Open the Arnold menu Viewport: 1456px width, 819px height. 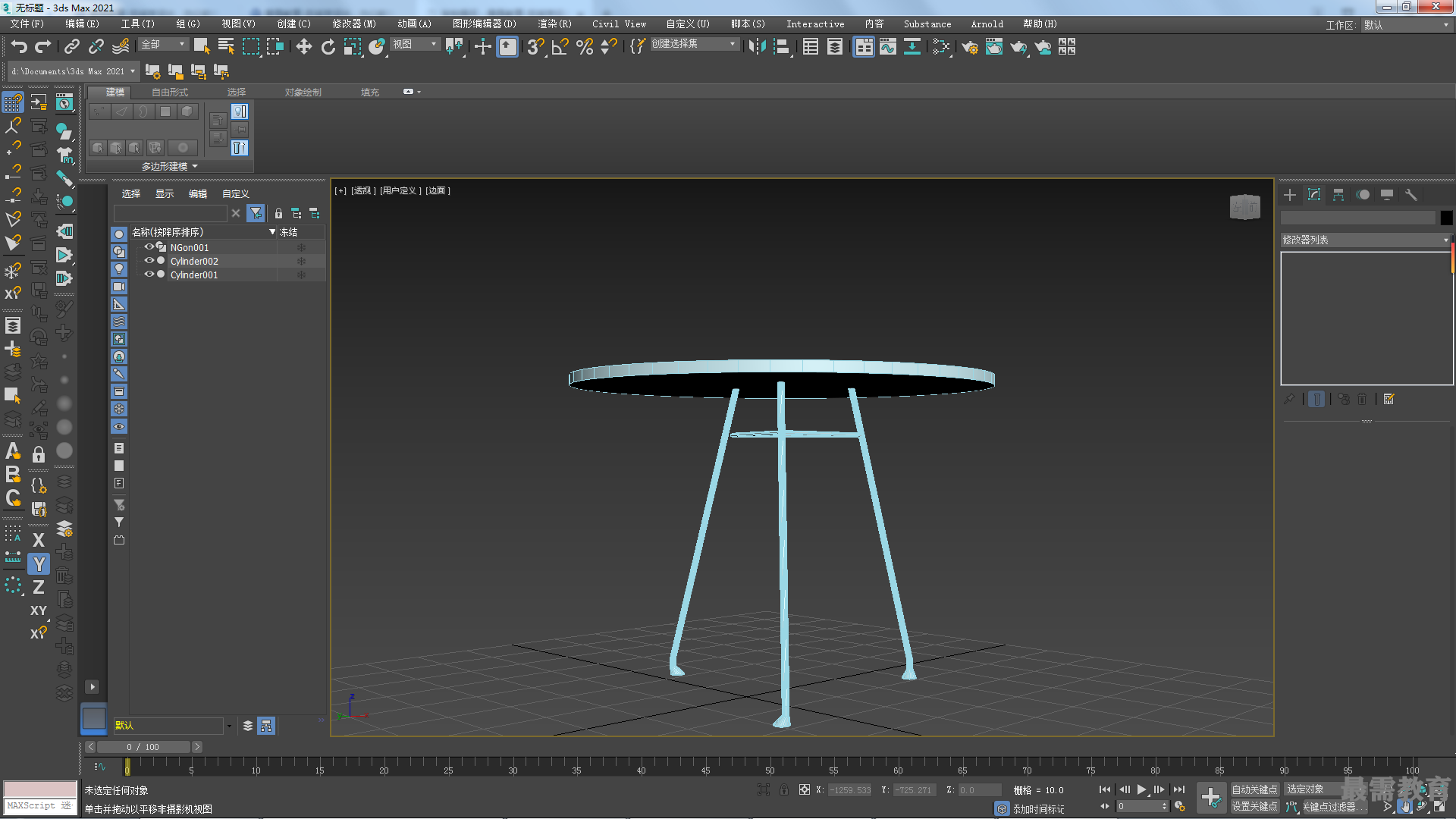(x=987, y=24)
